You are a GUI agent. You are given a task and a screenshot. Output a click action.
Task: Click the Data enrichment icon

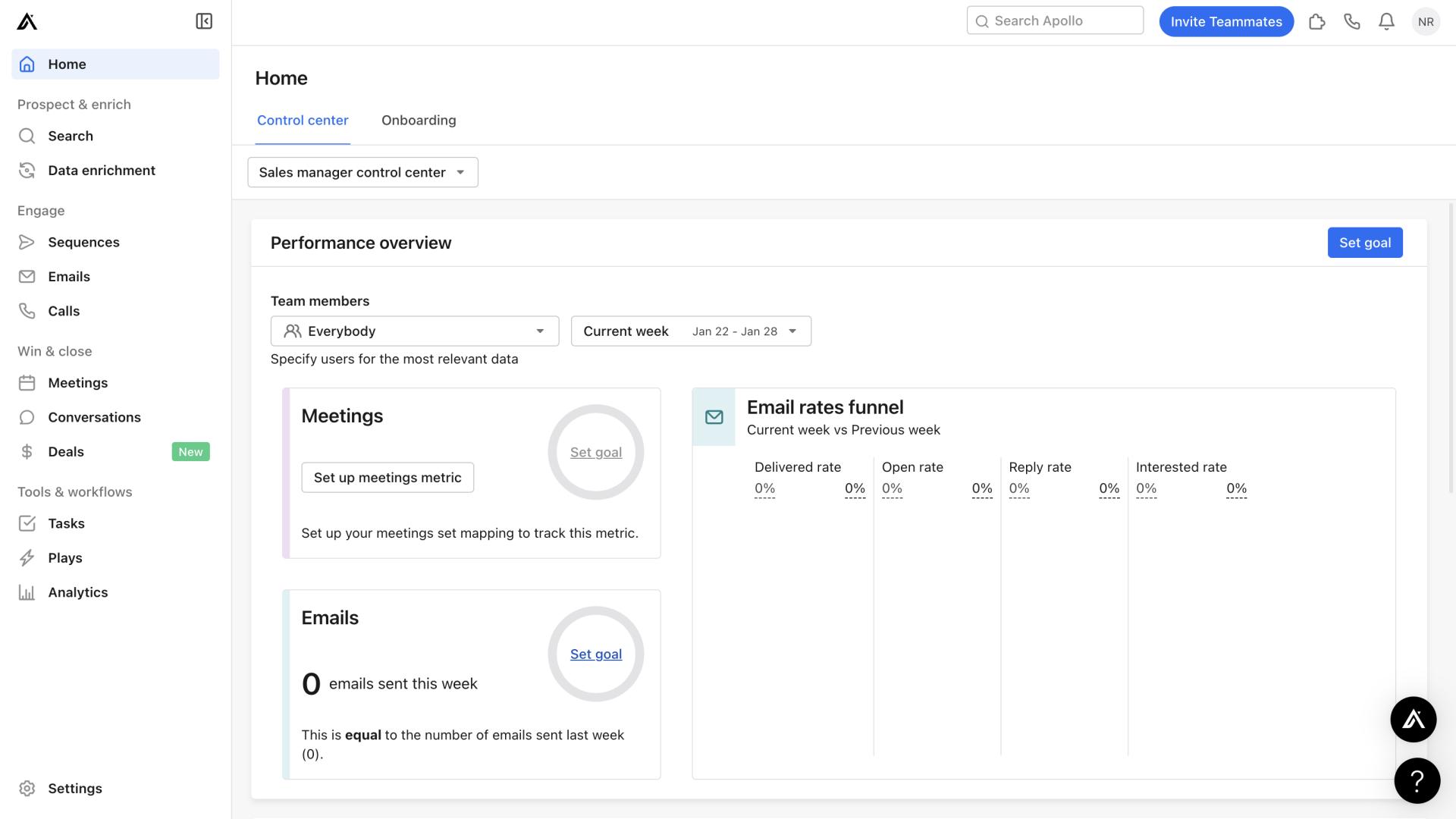click(x=27, y=171)
